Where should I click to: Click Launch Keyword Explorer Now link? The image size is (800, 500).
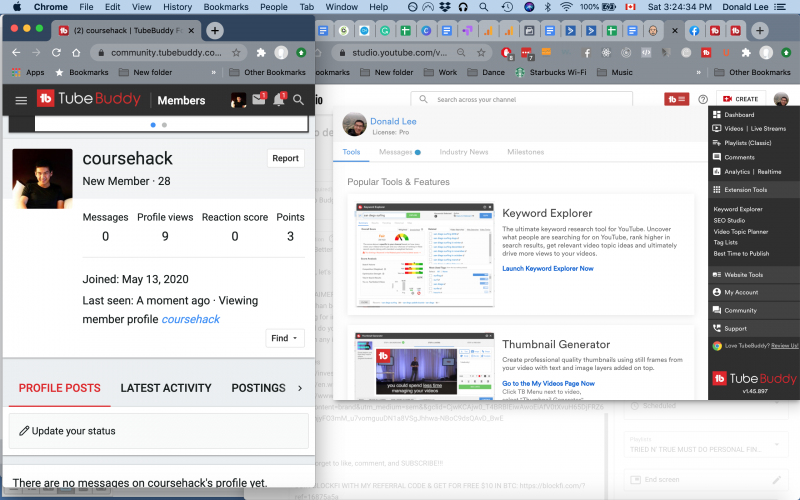(x=547, y=268)
